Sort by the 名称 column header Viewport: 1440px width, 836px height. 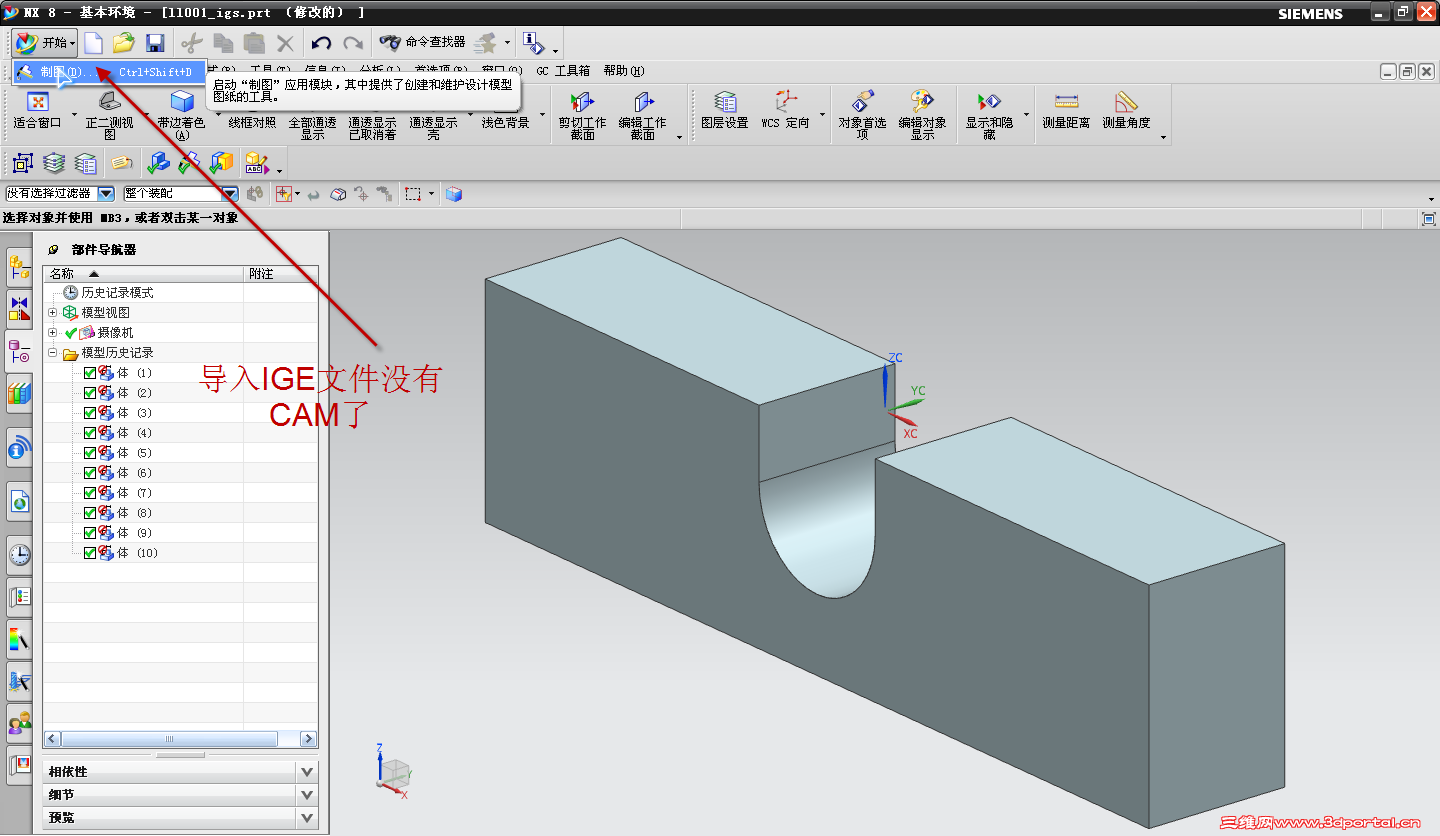144,273
